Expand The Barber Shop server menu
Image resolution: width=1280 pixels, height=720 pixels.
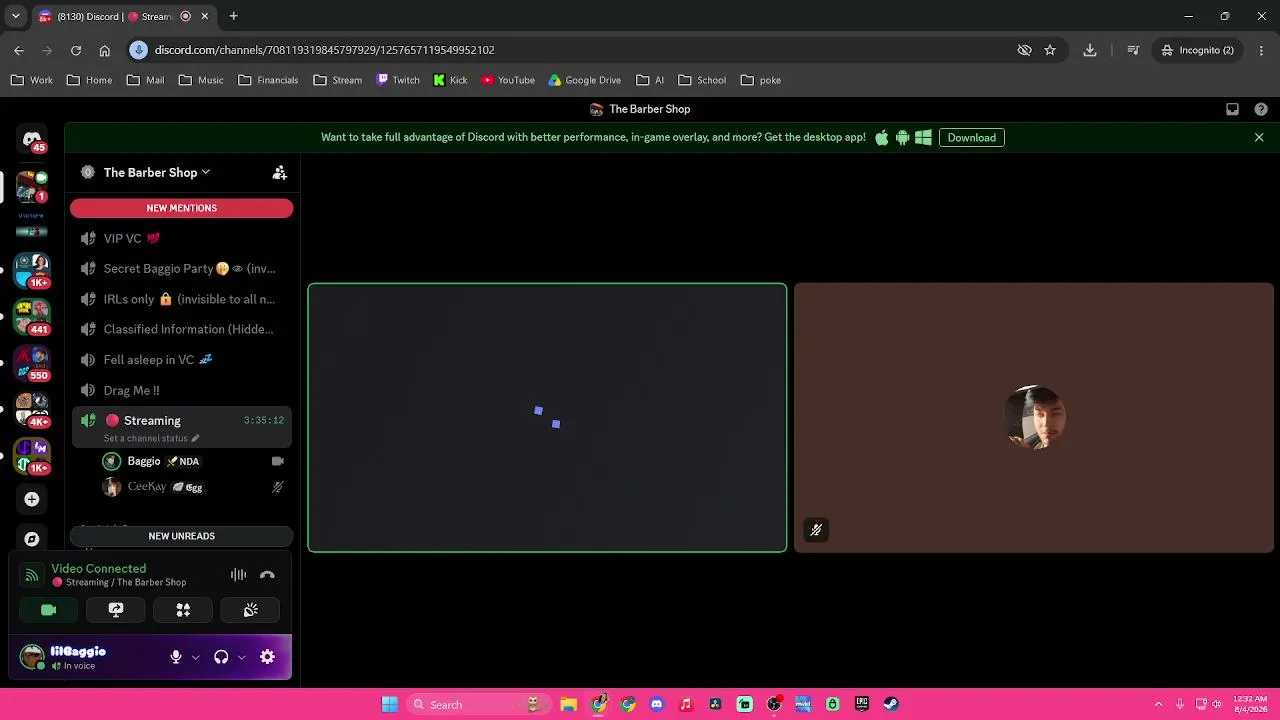pos(157,173)
